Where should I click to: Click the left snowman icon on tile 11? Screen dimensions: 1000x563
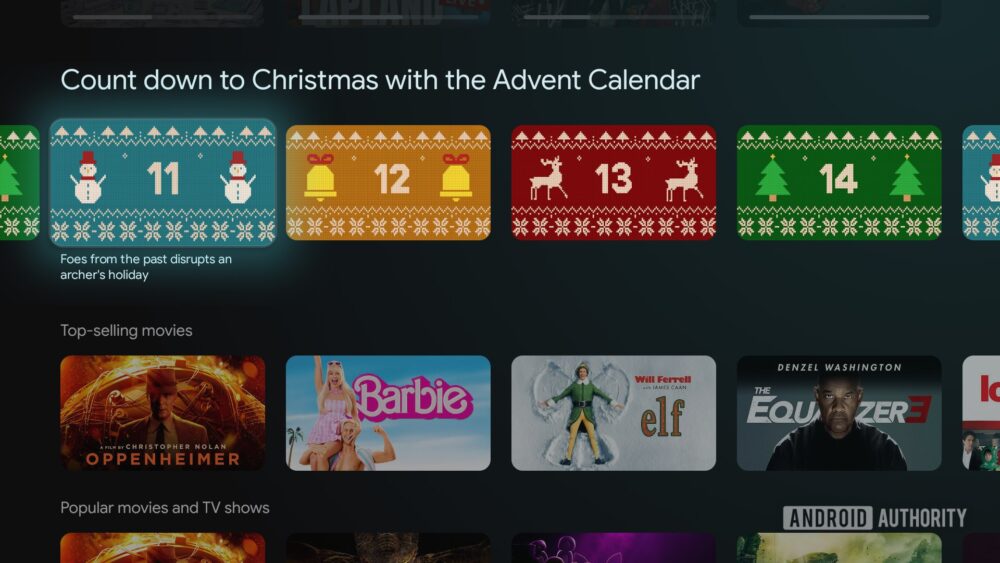88,177
